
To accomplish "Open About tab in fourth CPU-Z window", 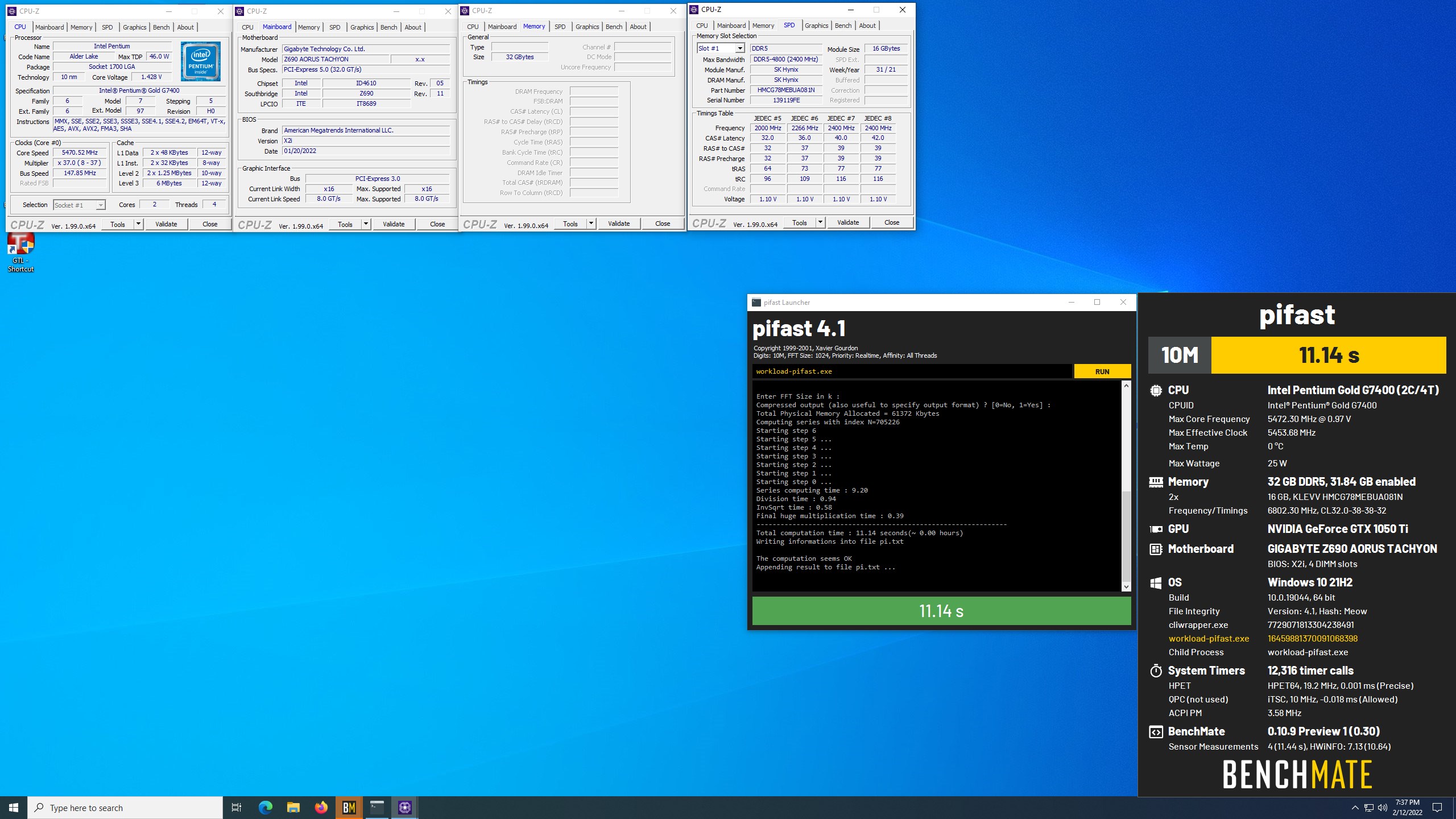I will [867, 26].
